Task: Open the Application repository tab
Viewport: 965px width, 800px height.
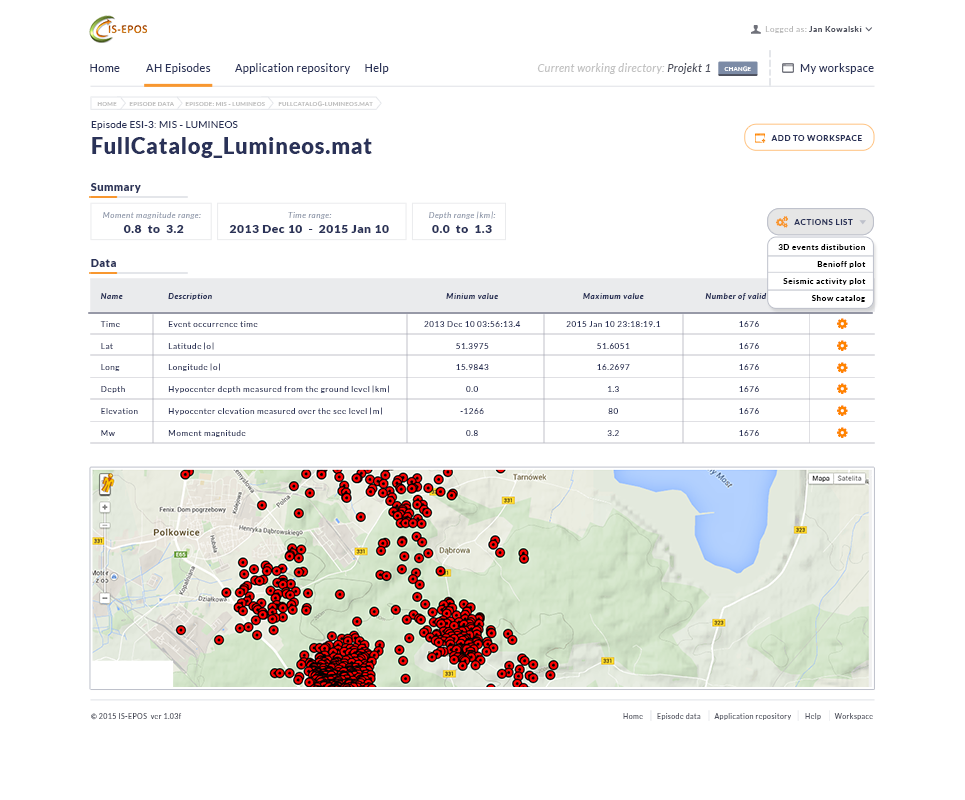Action: point(292,68)
